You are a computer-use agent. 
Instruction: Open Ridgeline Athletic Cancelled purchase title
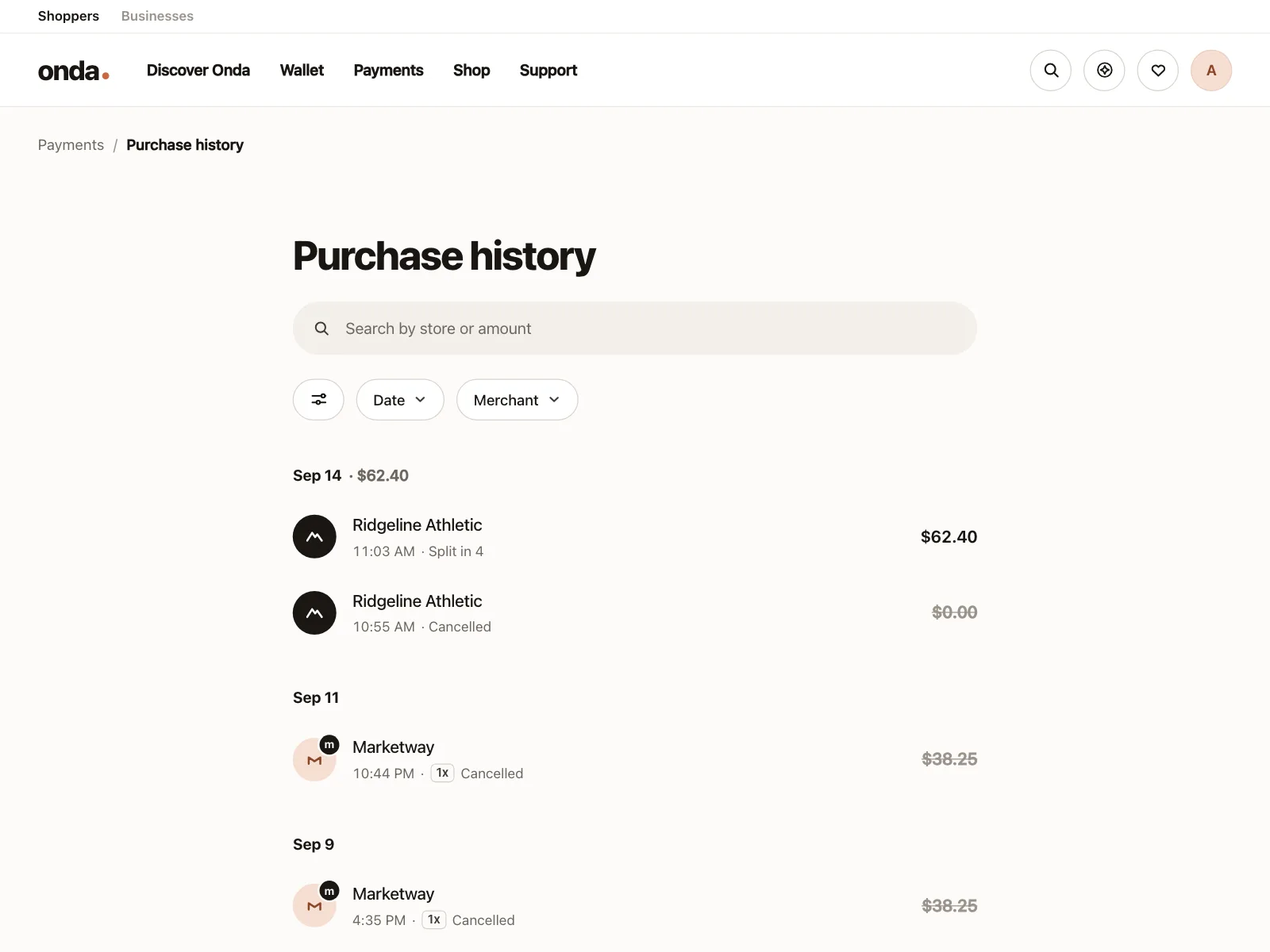pyautogui.click(x=417, y=601)
